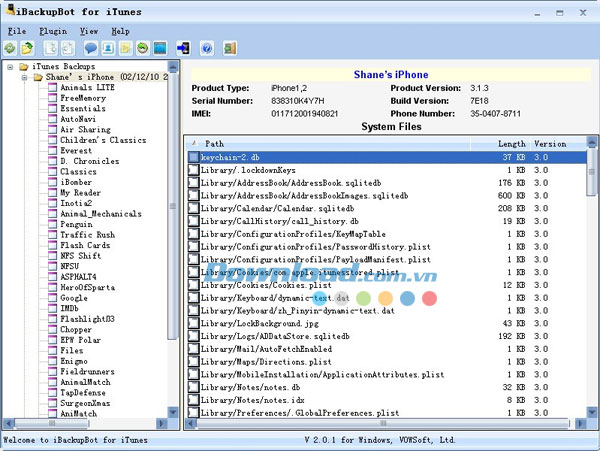Click the file list scroll left arrow

[x=191, y=423]
